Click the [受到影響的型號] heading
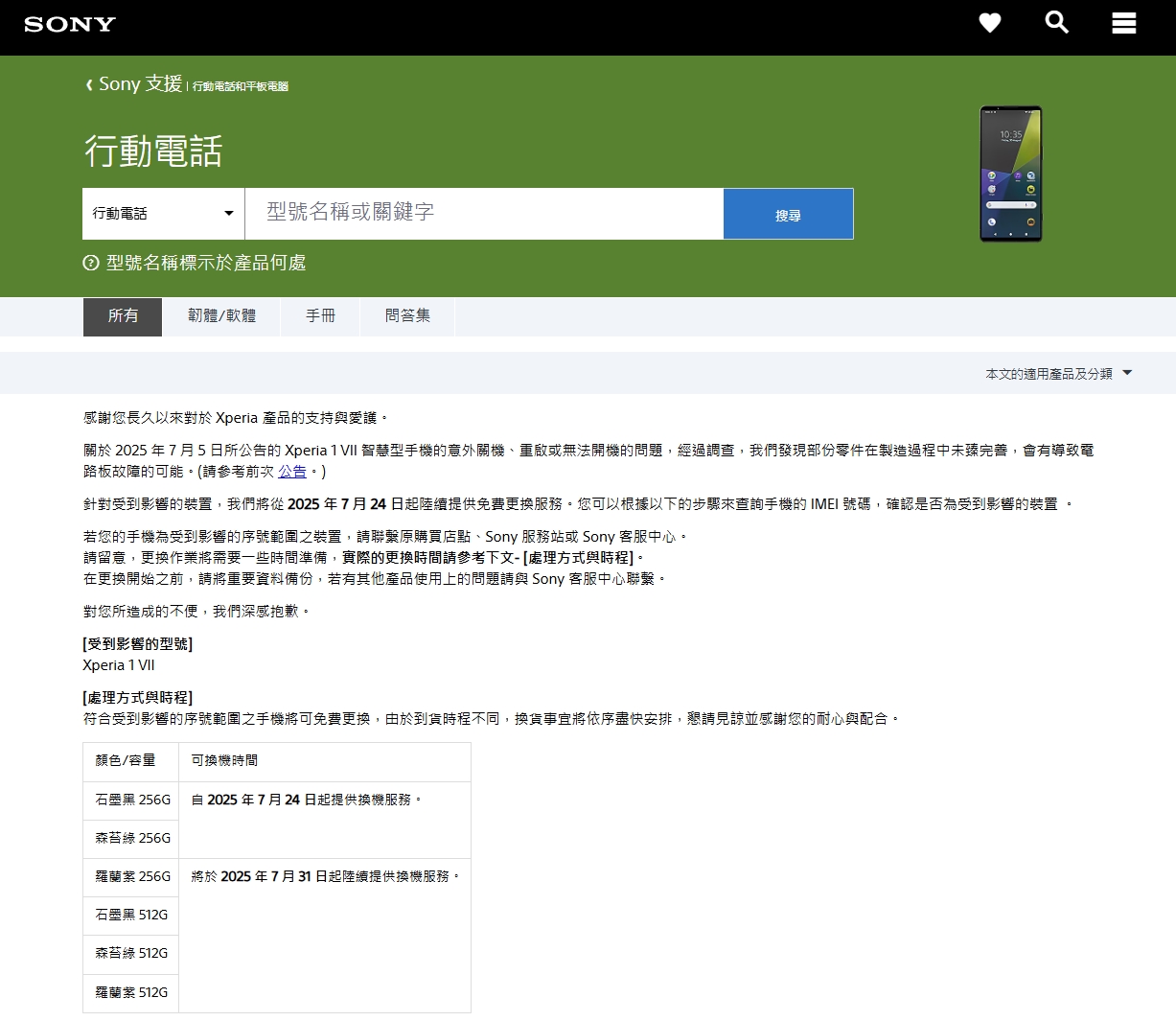 point(138,644)
